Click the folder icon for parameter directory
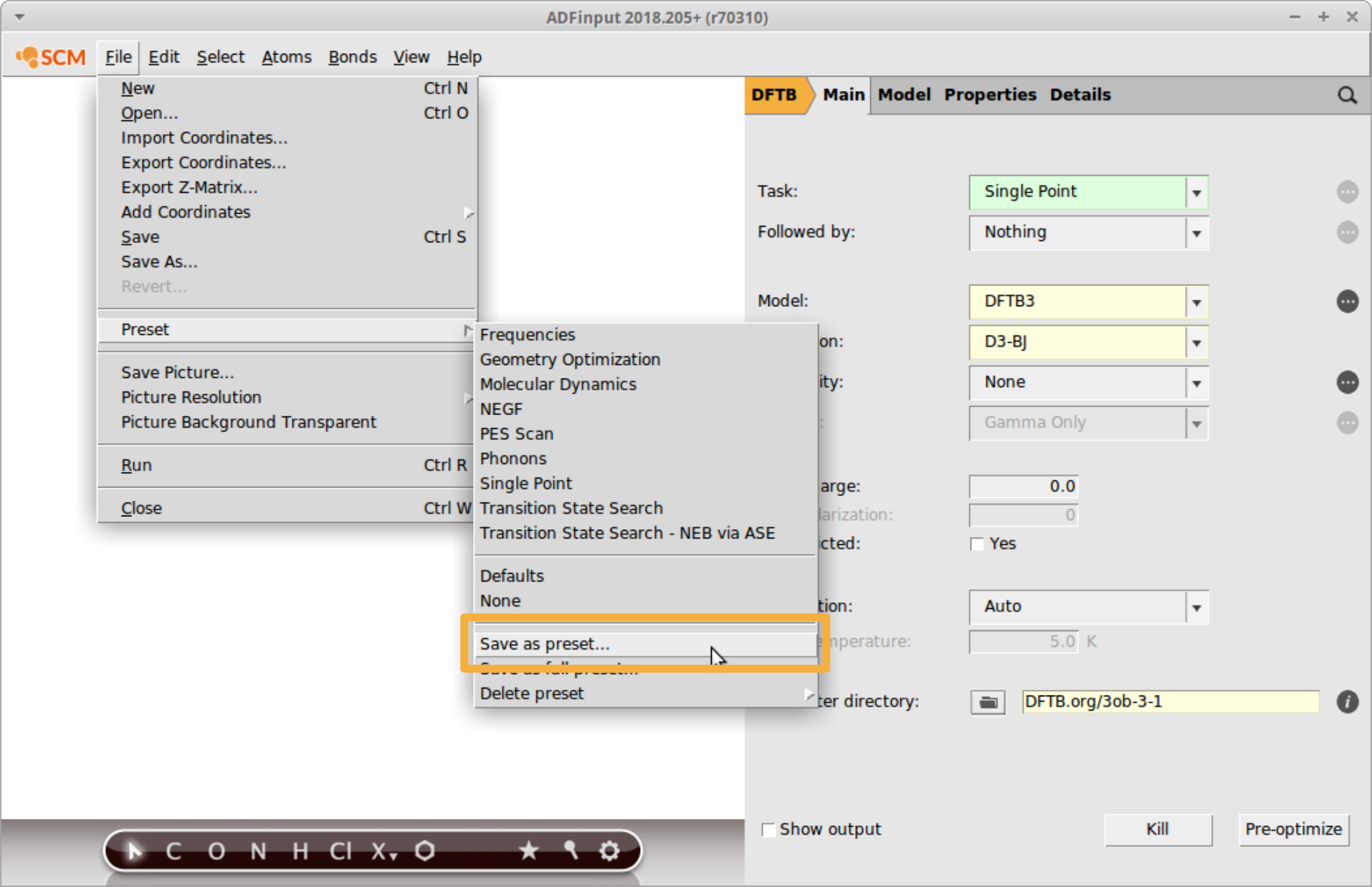Image resolution: width=1372 pixels, height=887 pixels. point(988,702)
